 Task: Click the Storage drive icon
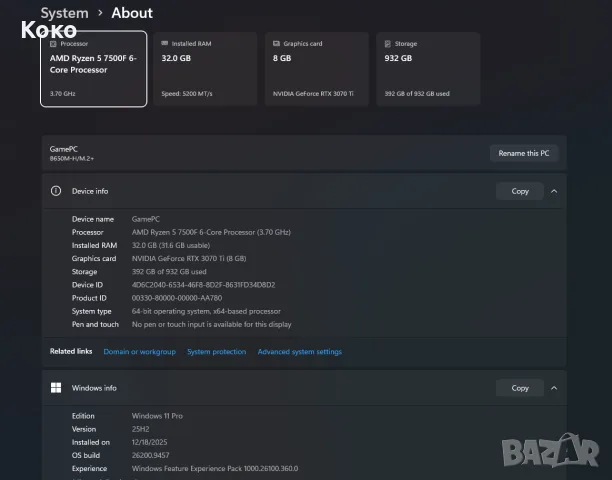pyautogui.click(x=388, y=44)
